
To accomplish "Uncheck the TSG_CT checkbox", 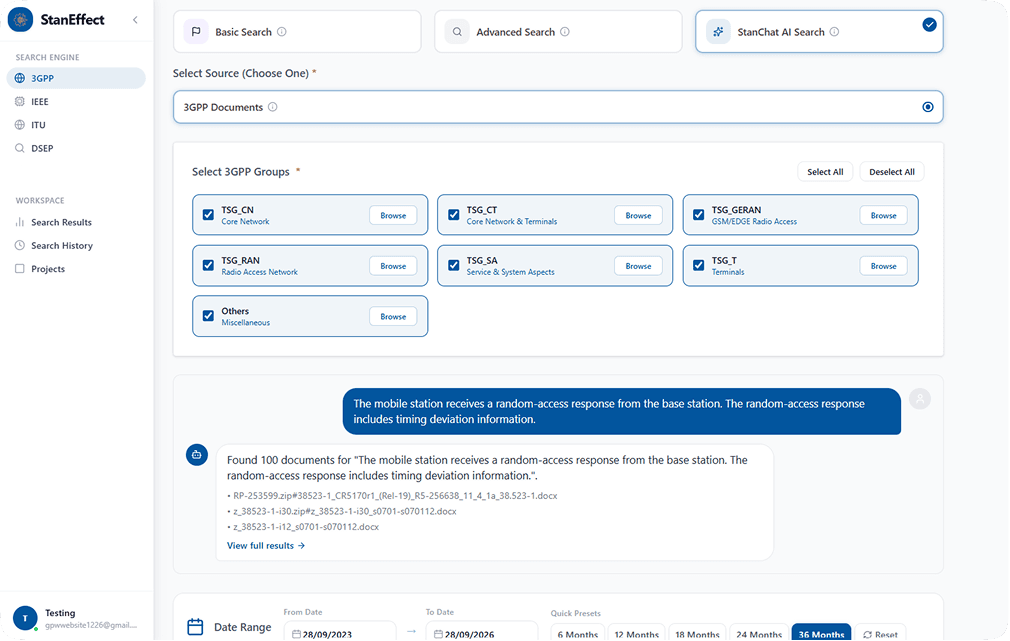I will (453, 215).
